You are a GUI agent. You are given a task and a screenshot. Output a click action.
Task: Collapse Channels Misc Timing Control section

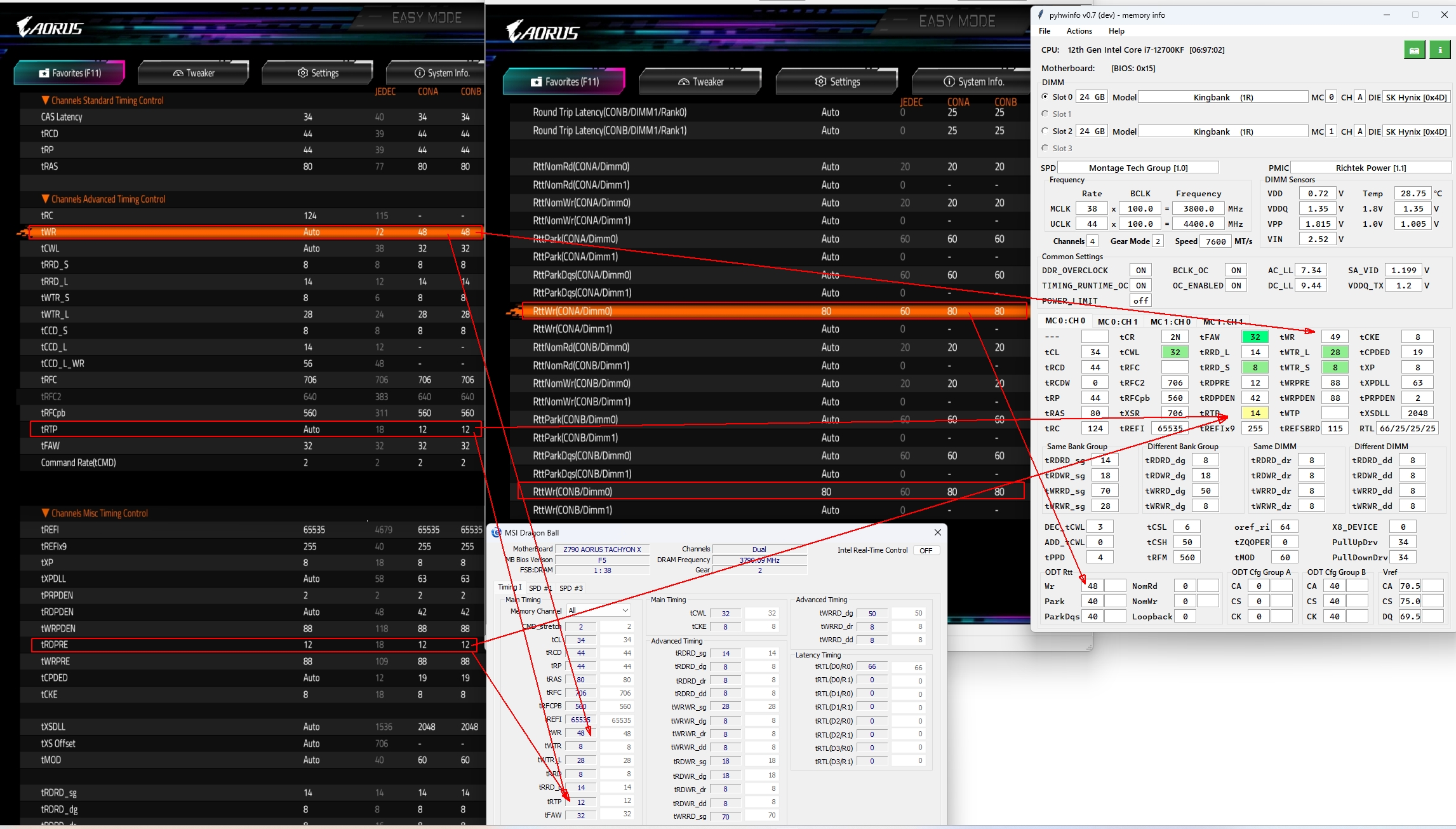point(45,513)
